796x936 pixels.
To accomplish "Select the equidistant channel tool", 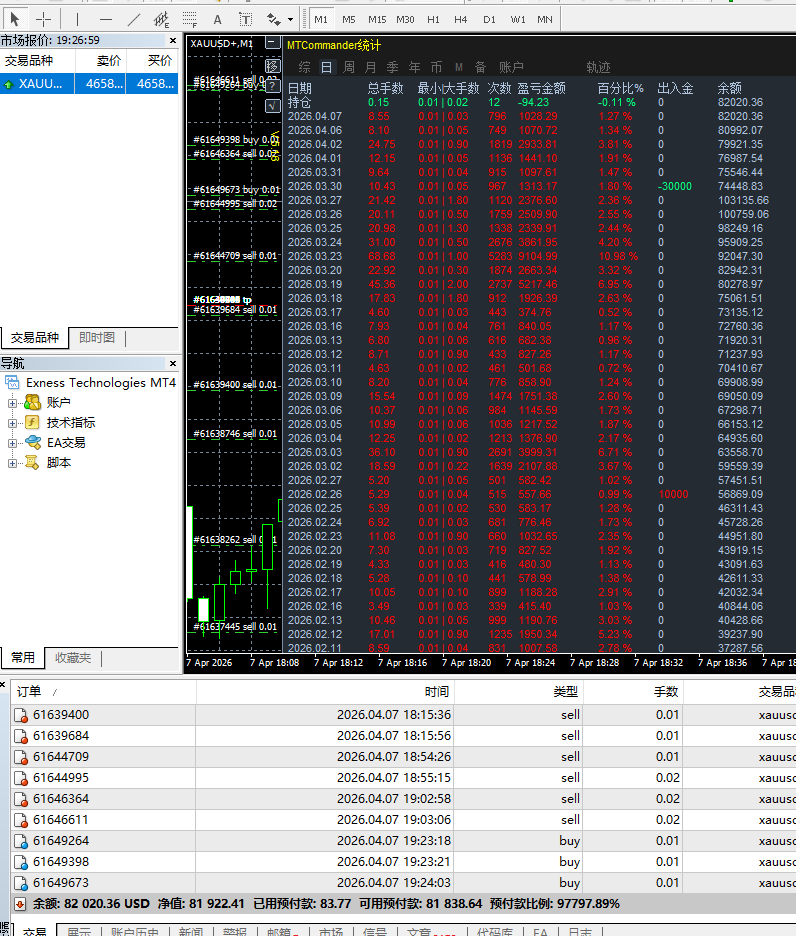I will [x=161, y=19].
